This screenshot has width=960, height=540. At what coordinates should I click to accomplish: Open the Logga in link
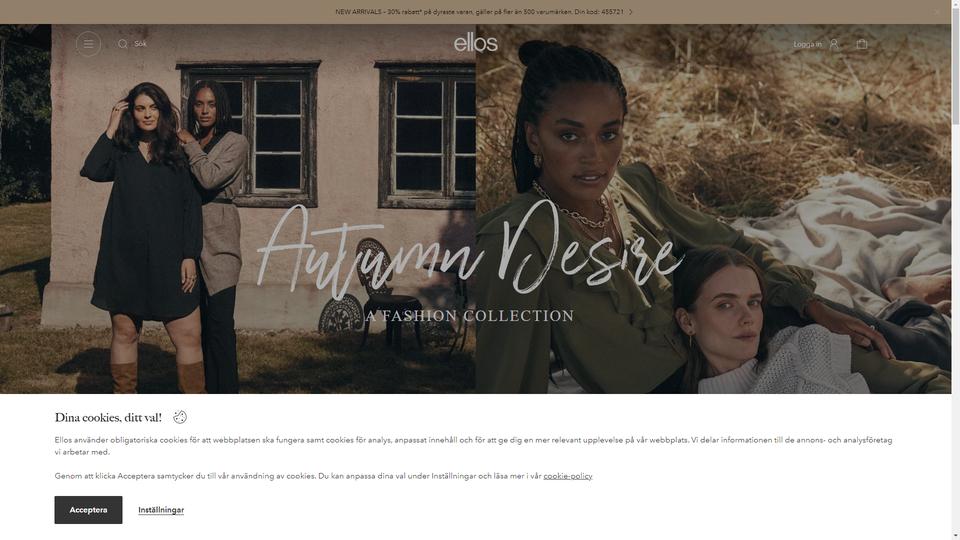pos(808,44)
